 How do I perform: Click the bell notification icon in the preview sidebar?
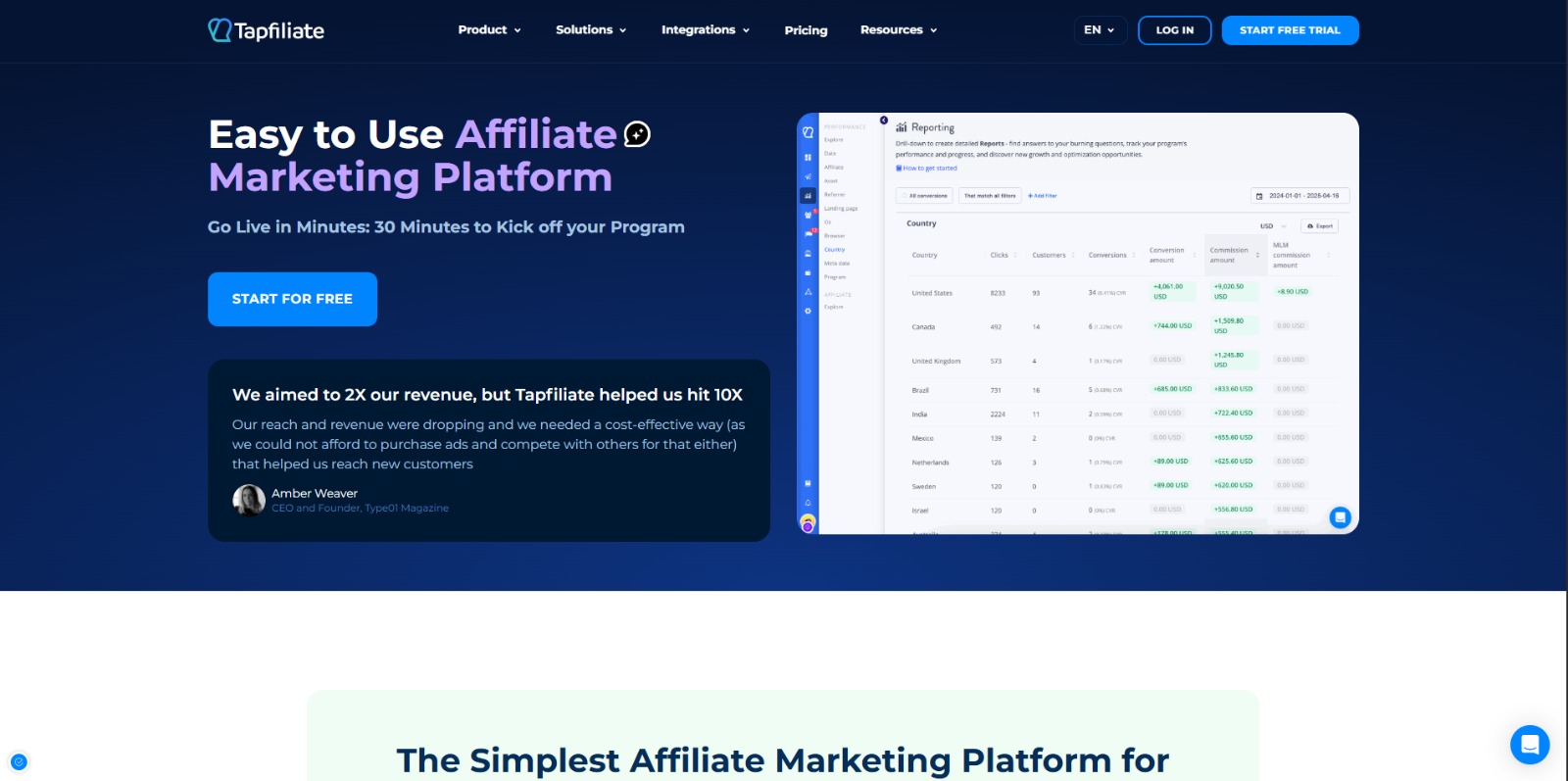(808, 502)
